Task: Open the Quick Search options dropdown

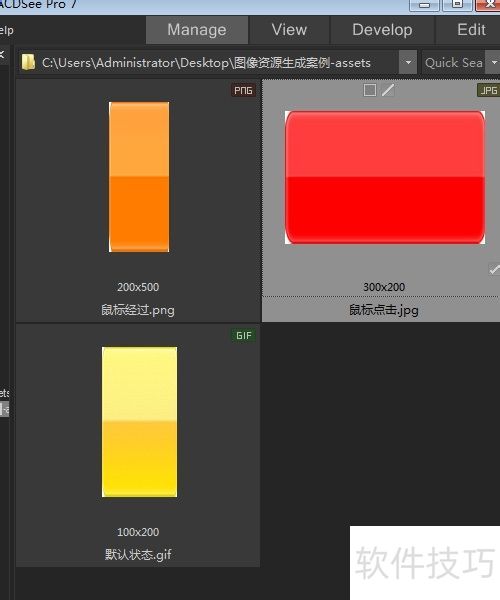Action: click(x=493, y=62)
